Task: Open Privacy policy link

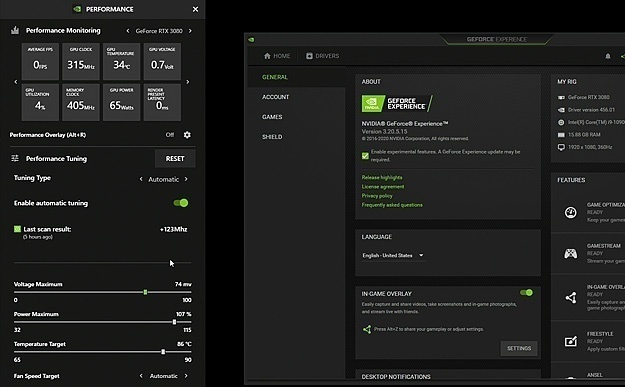Action: click(377, 196)
